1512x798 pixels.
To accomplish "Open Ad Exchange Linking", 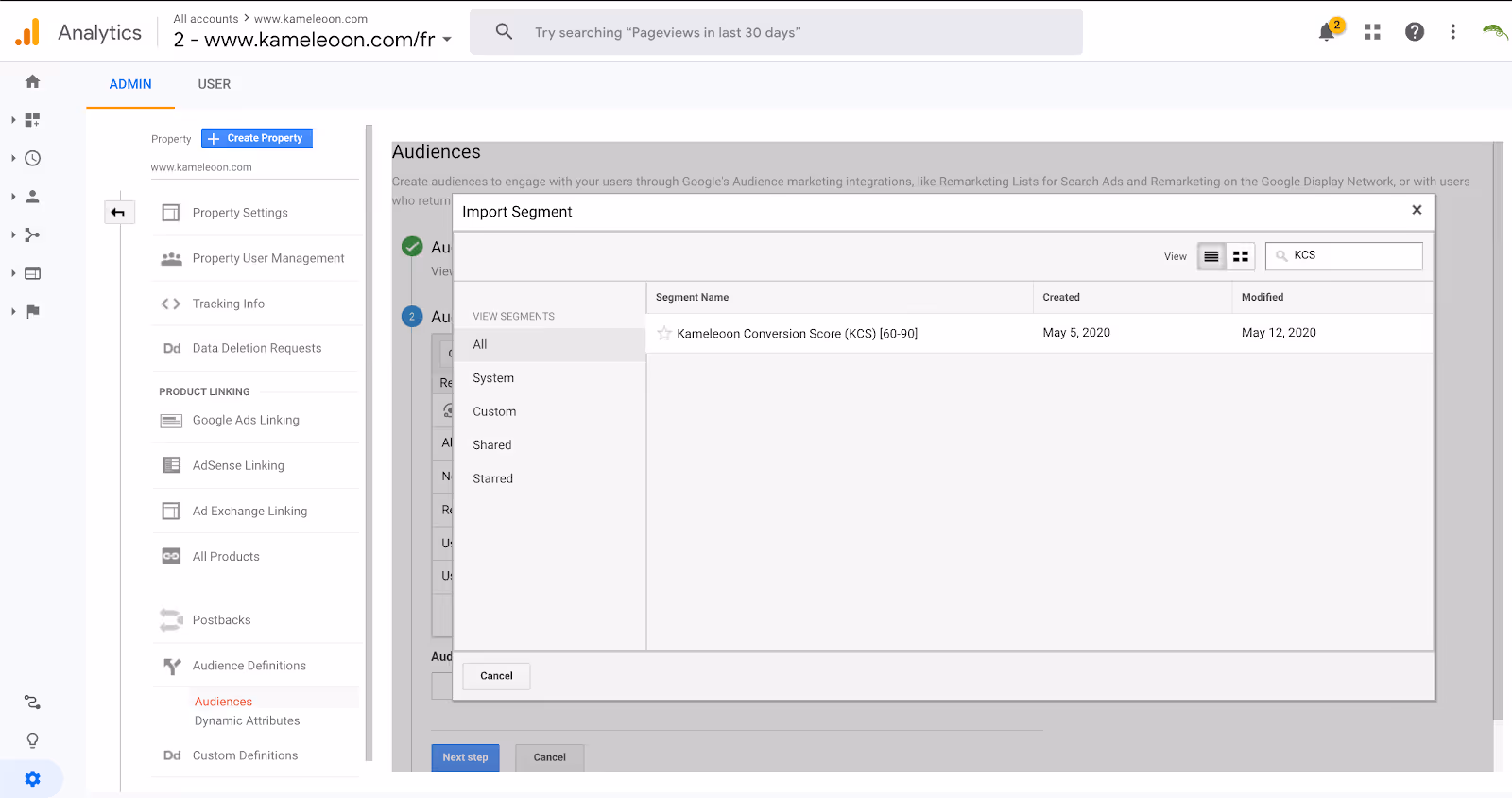I will [x=249, y=511].
